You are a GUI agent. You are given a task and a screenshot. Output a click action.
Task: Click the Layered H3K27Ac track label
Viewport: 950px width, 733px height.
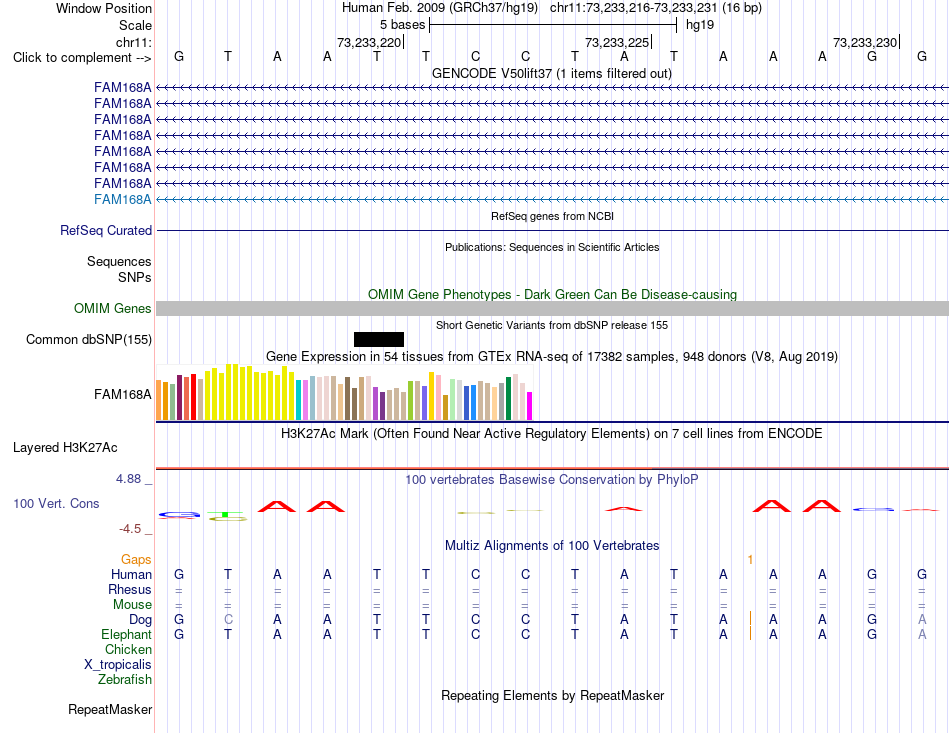[65, 448]
